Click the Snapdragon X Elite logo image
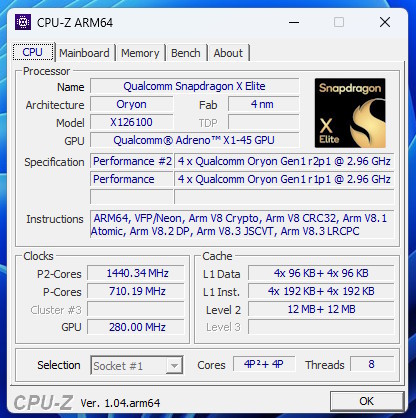Viewport: 416px width, 418px height. pos(350,113)
